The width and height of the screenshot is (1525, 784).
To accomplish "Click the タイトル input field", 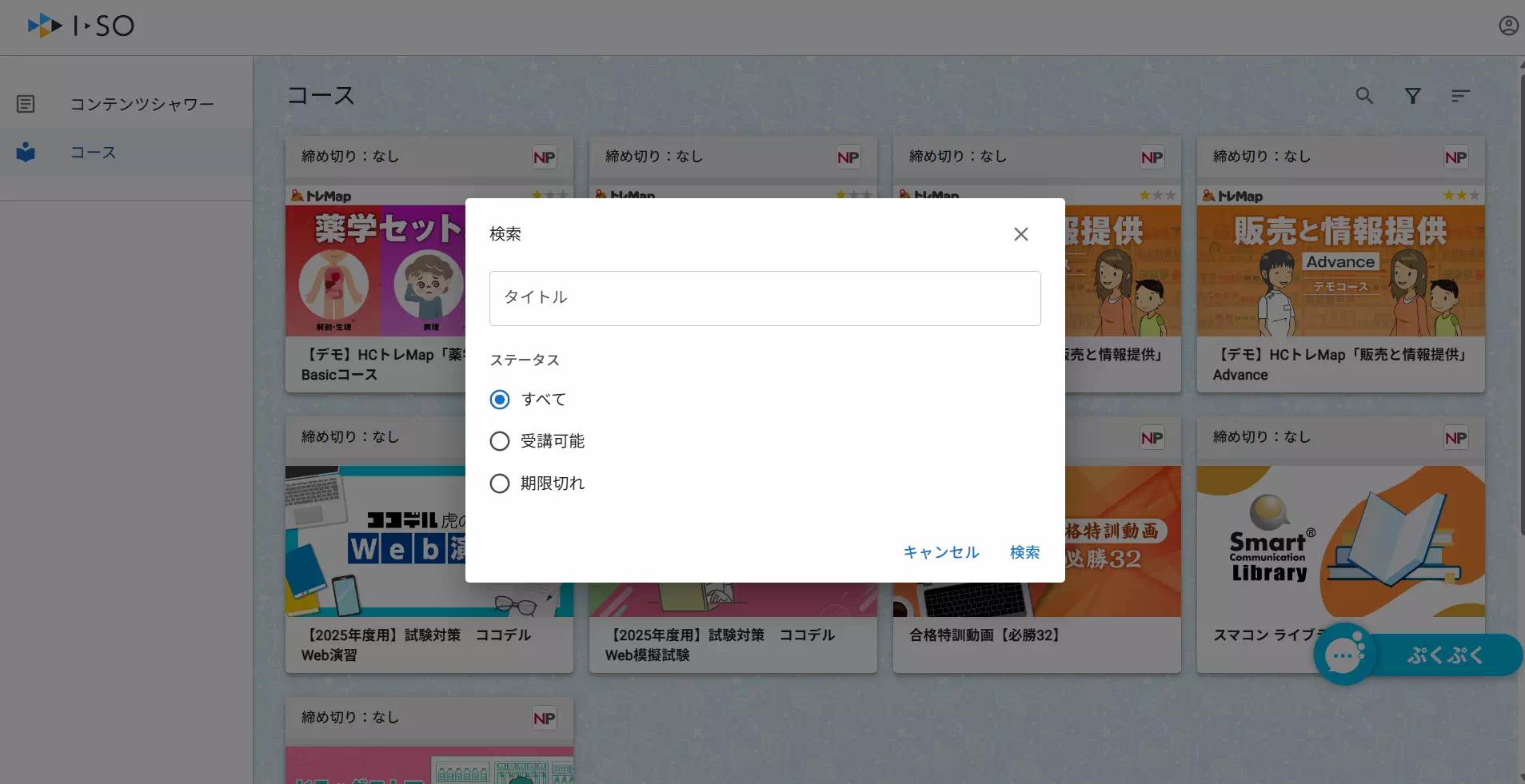I will click(x=764, y=298).
